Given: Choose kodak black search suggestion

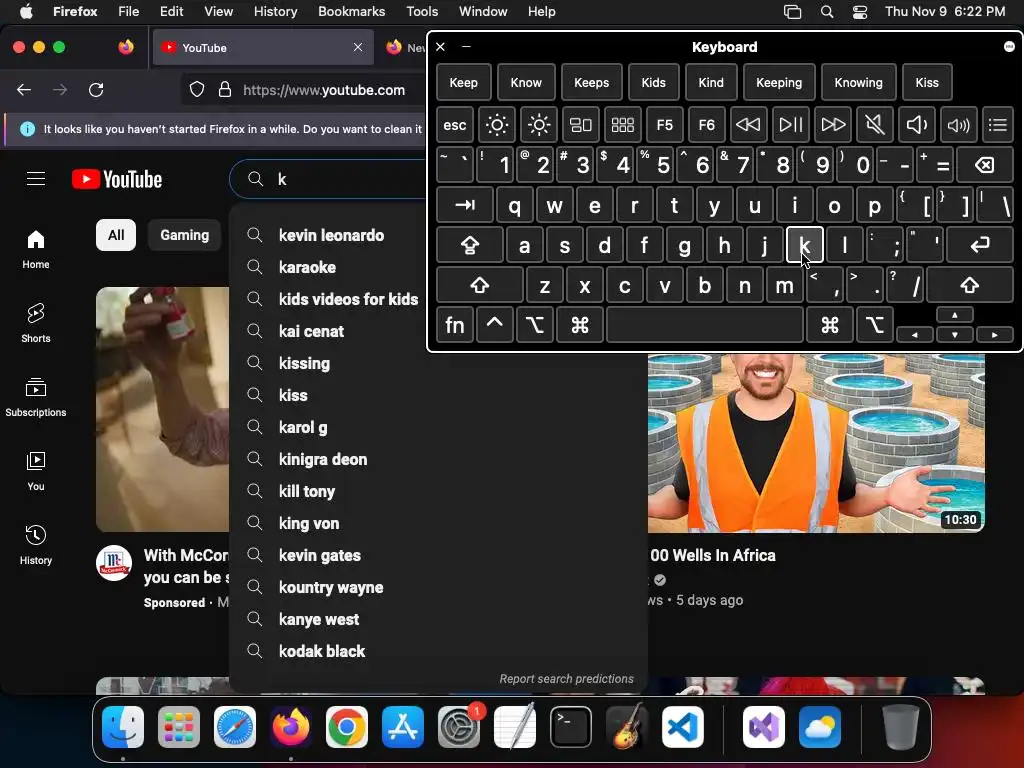Looking at the screenshot, I should click(438, 651).
